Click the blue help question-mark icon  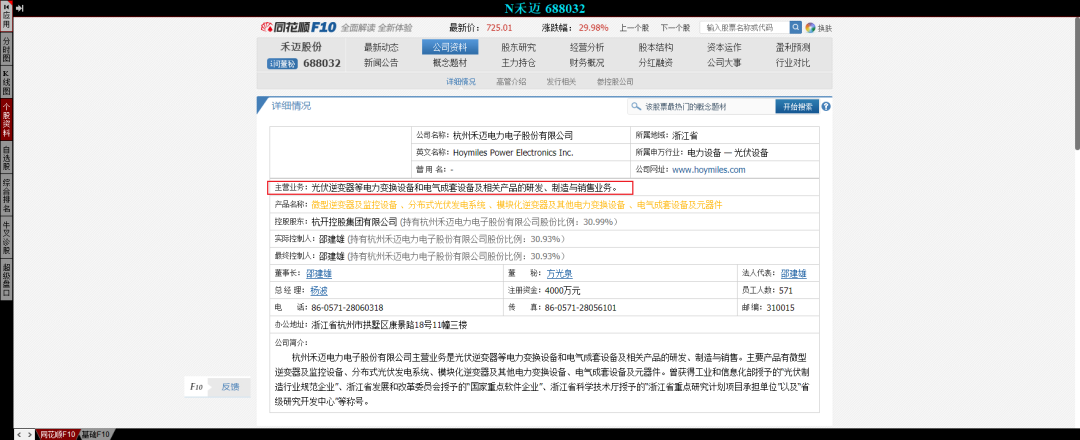tap(826, 107)
